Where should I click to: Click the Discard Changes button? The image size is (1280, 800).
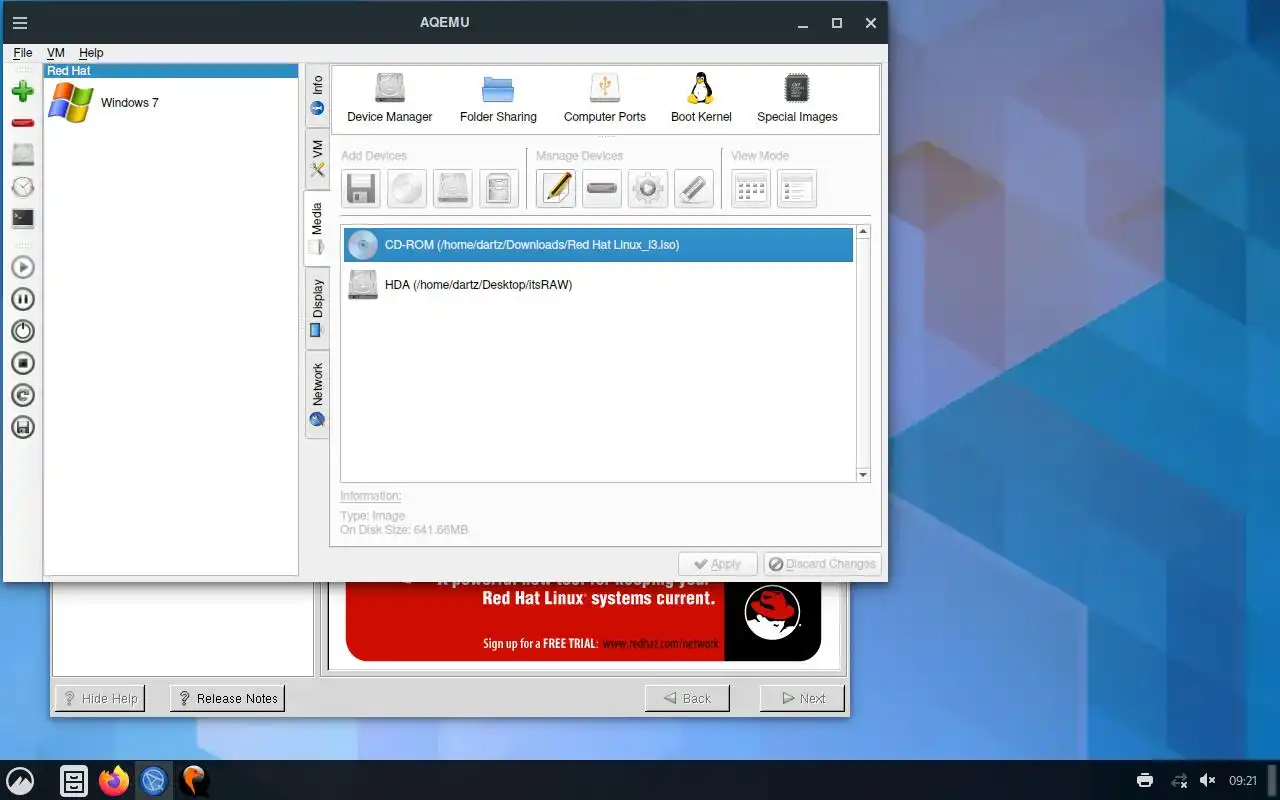click(x=822, y=564)
